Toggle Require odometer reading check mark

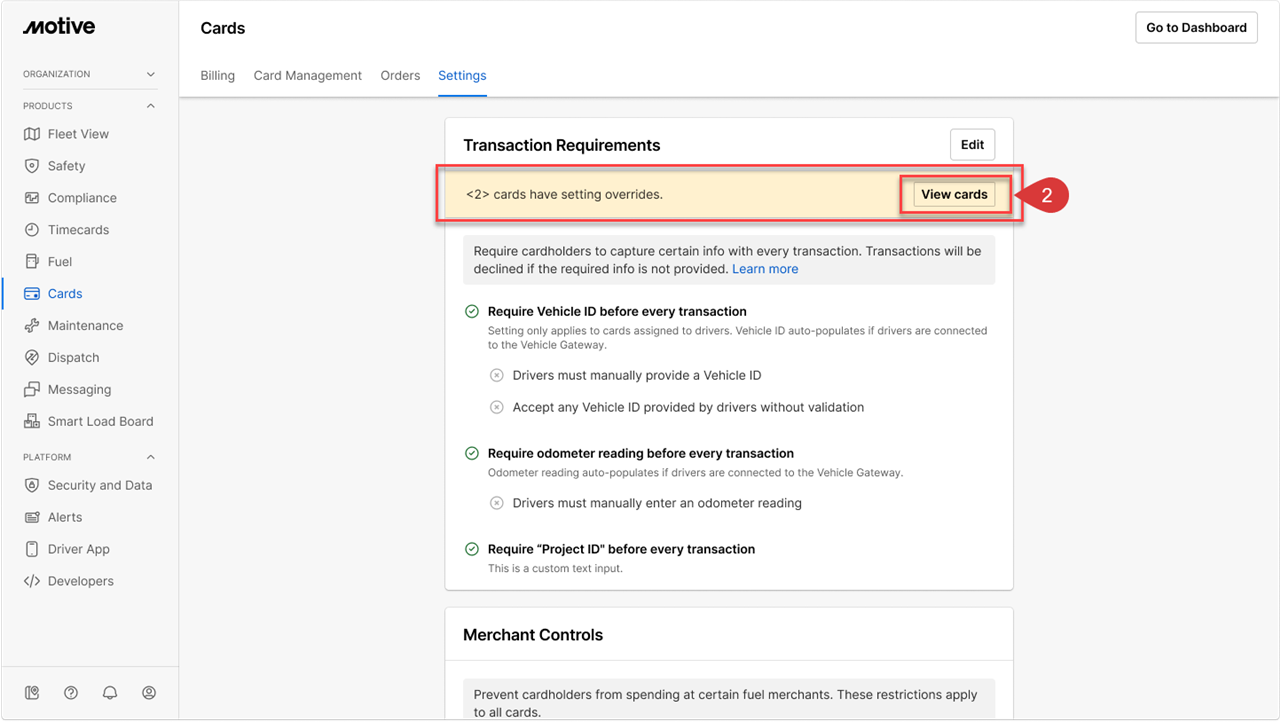pos(472,454)
